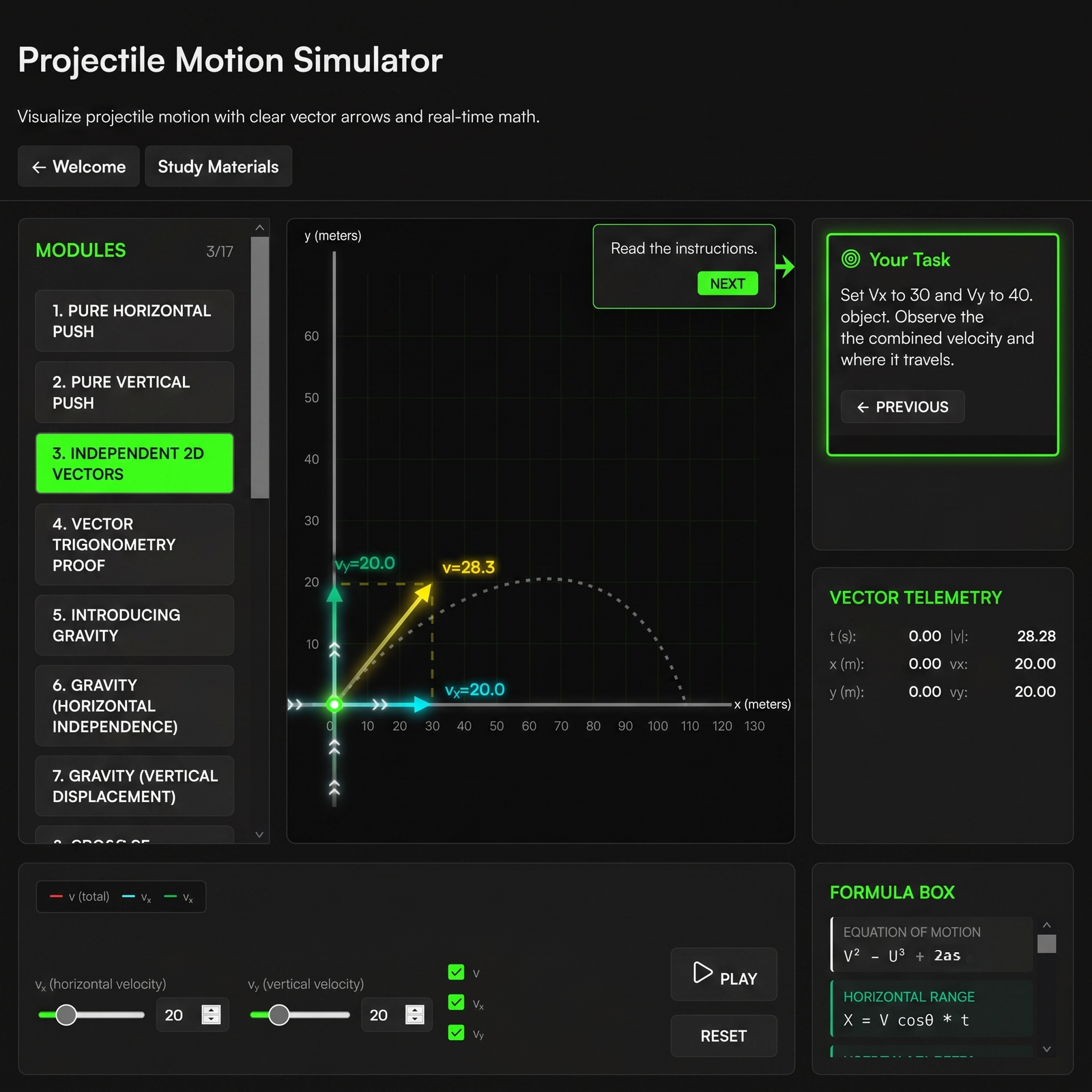Click the horizontal velocity number field
1092x1092 pixels.
click(x=192, y=1015)
